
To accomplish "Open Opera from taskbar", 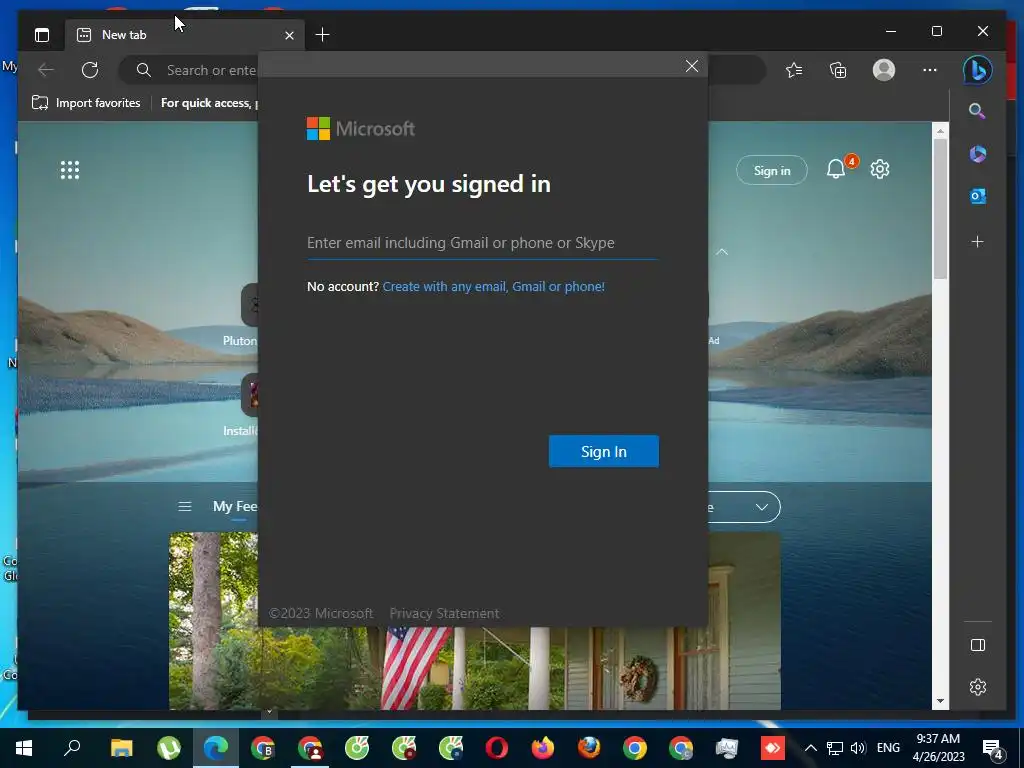I will [x=497, y=748].
